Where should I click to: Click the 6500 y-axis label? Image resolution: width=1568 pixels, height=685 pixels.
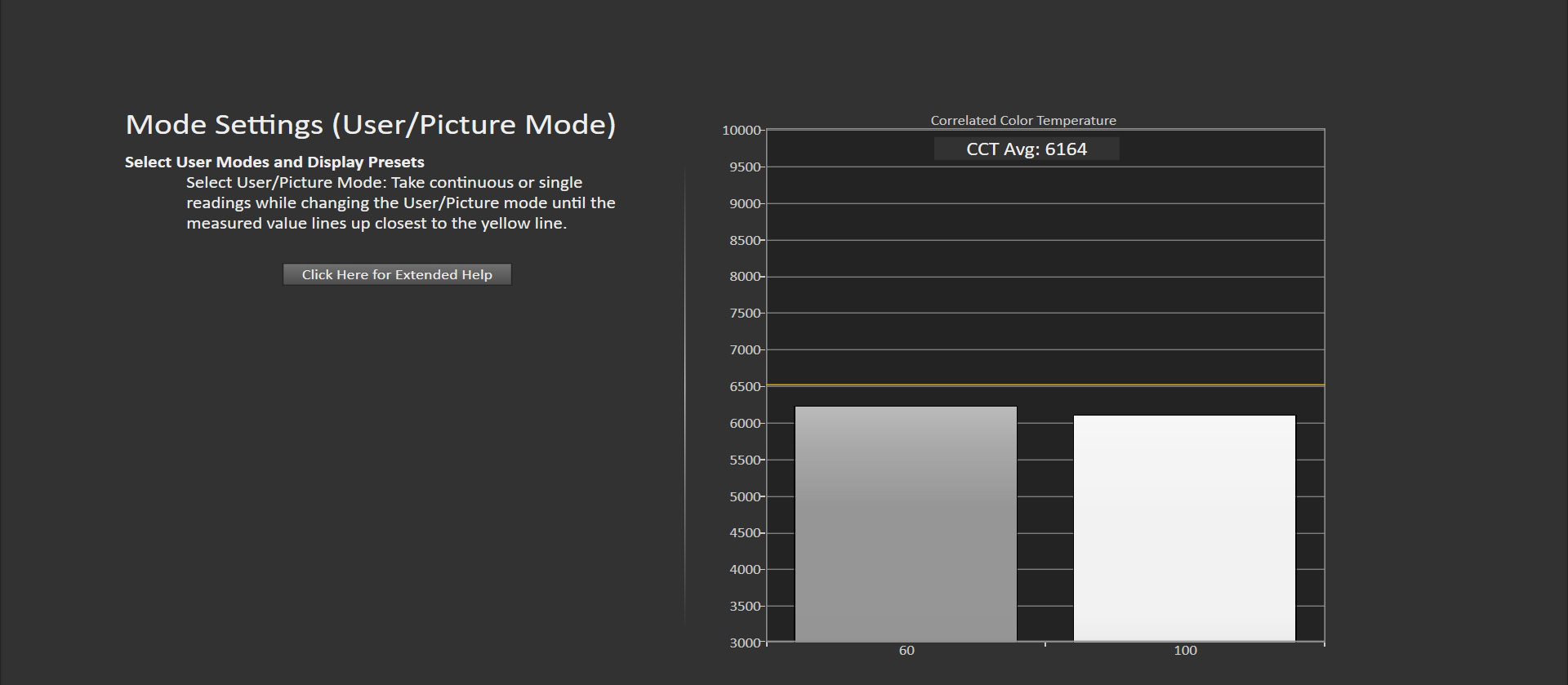tap(745, 387)
